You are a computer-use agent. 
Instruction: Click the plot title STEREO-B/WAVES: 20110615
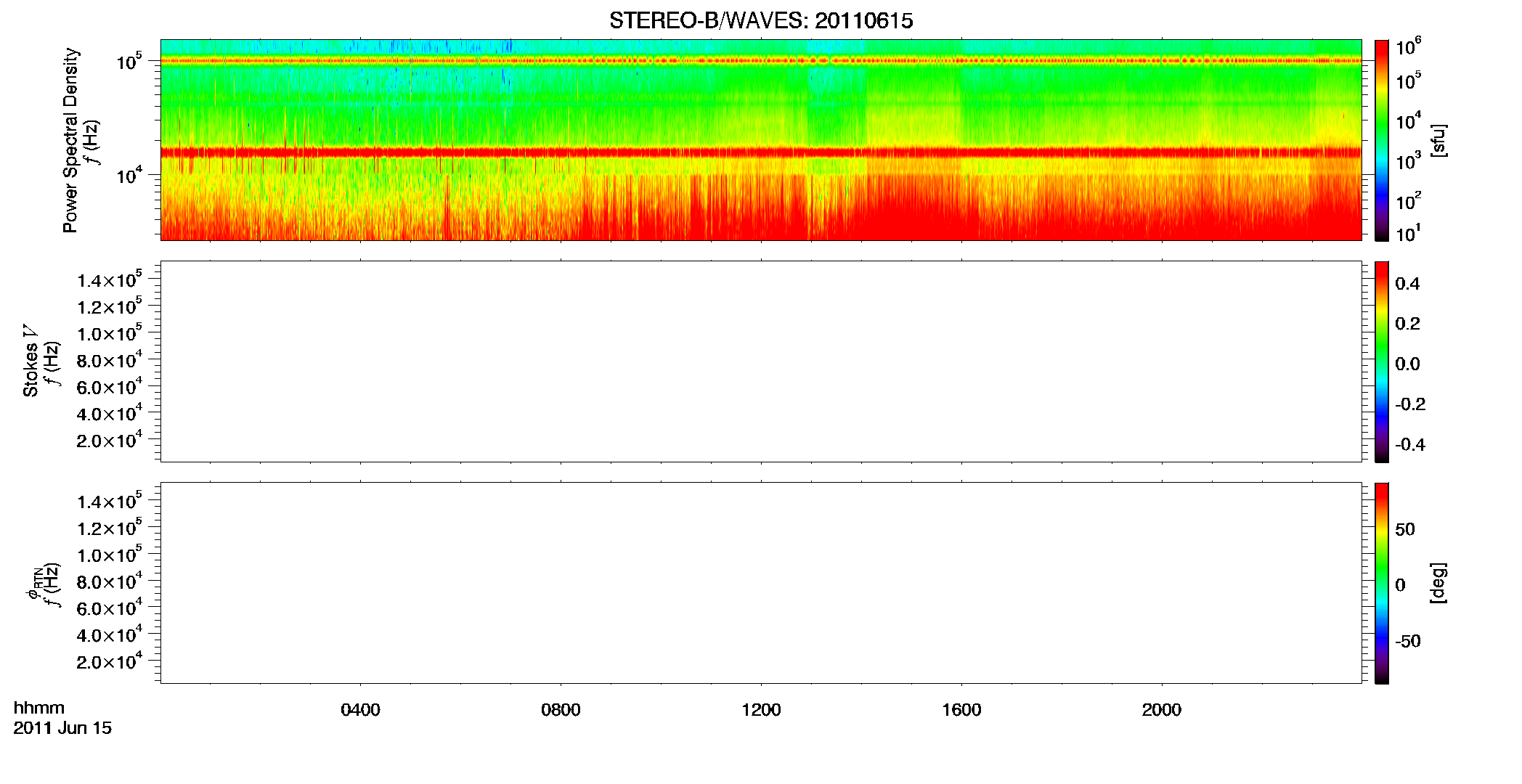click(761, 21)
